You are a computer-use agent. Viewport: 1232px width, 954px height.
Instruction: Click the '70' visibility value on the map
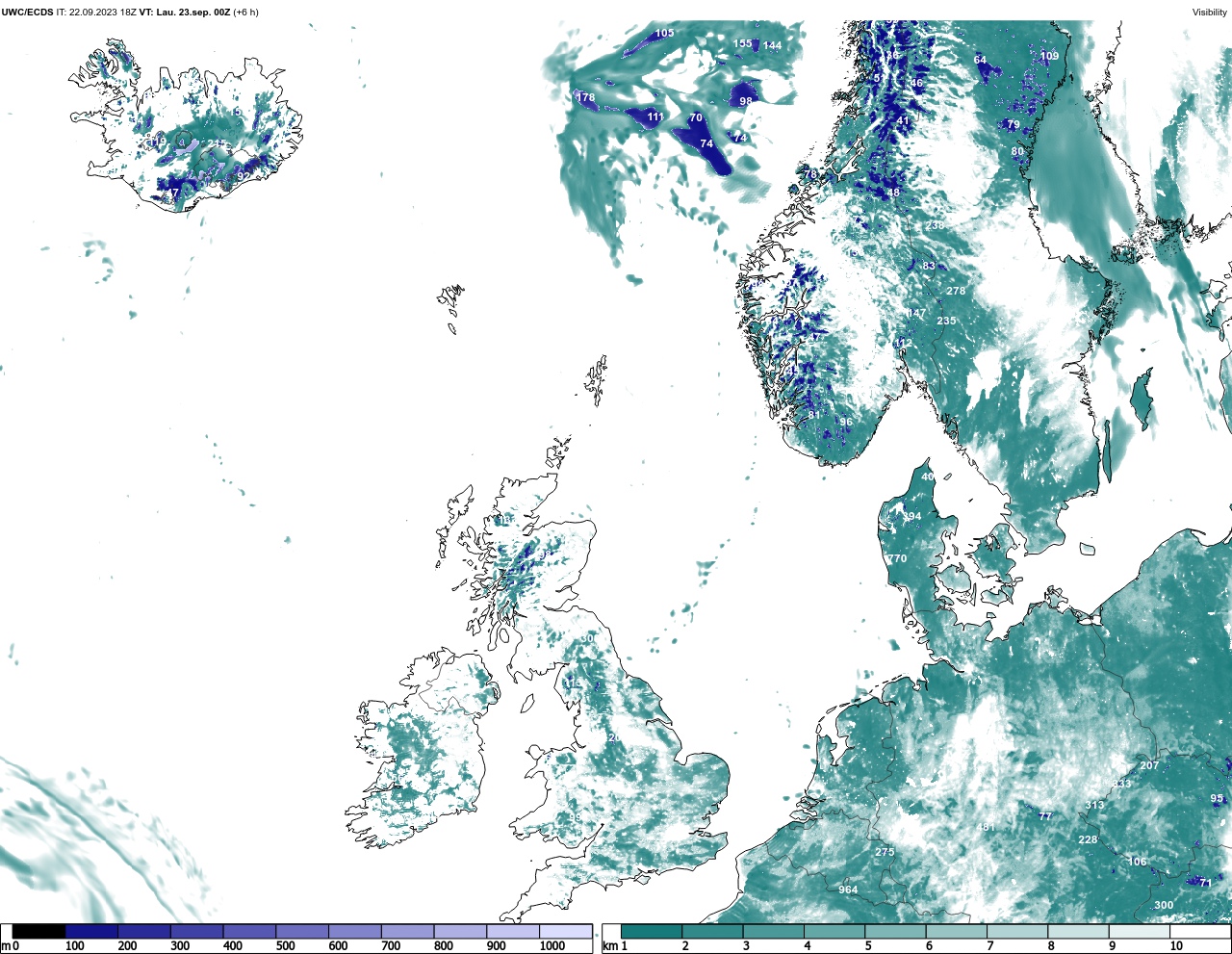[x=696, y=117]
